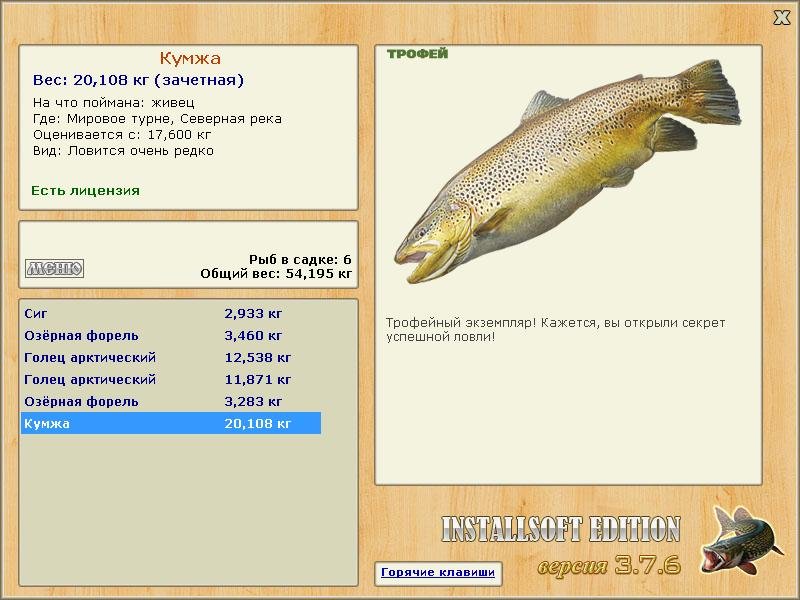
Task: Select Озёрная форель 3,283 кг row
Action: point(171,402)
